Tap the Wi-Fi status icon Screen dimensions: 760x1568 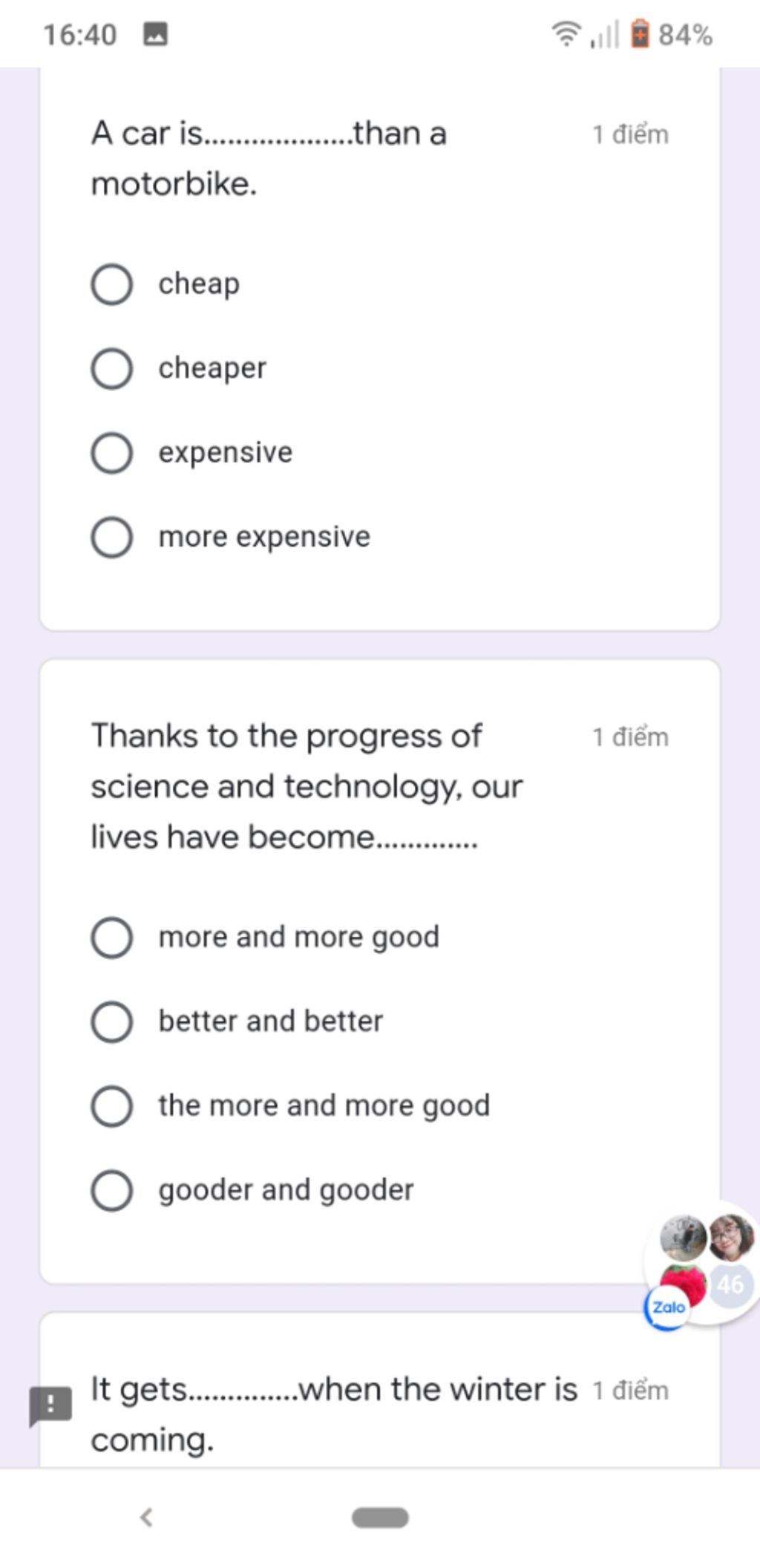click(x=566, y=33)
